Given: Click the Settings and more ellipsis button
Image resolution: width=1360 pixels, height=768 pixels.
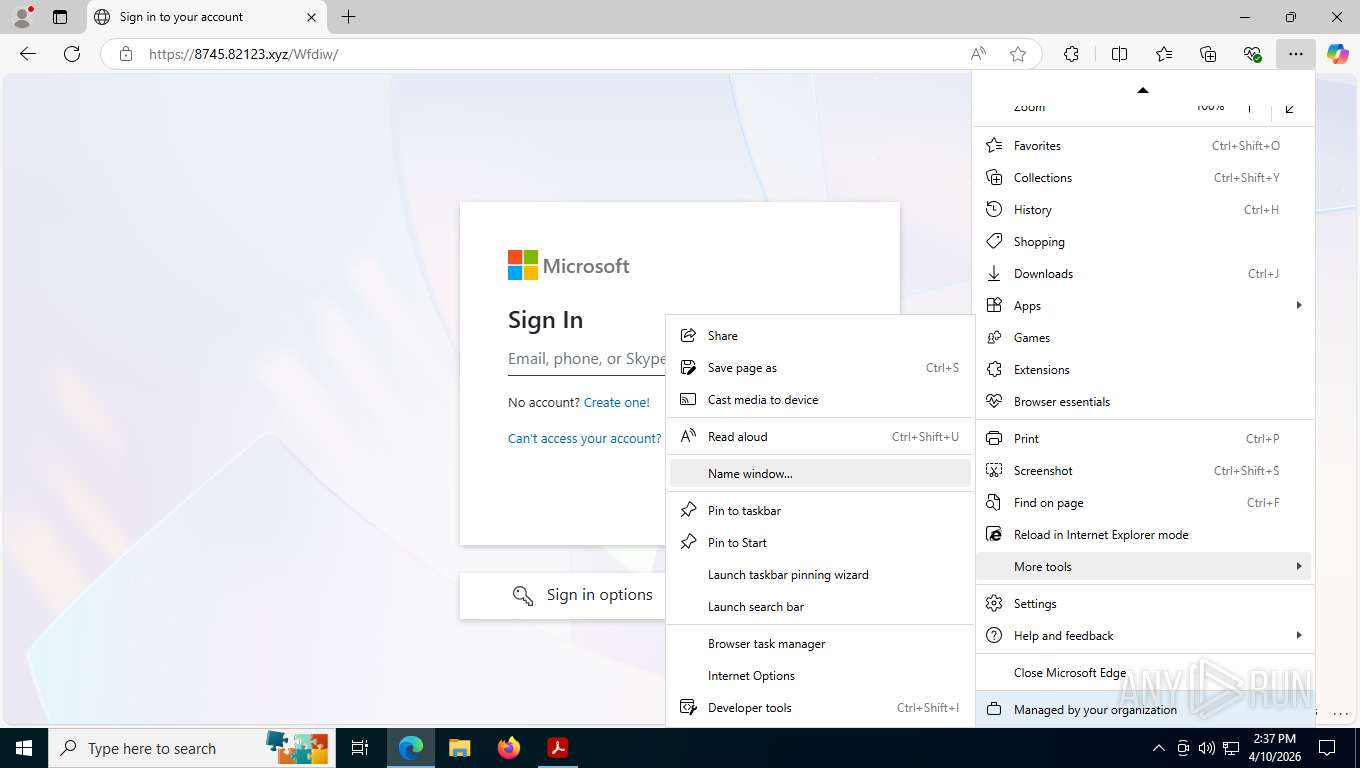Looking at the screenshot, I should pos(1296,54).
